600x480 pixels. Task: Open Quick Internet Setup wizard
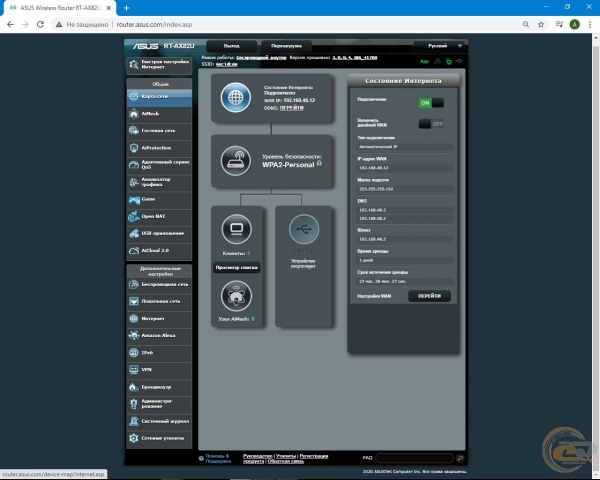(159, 65)
